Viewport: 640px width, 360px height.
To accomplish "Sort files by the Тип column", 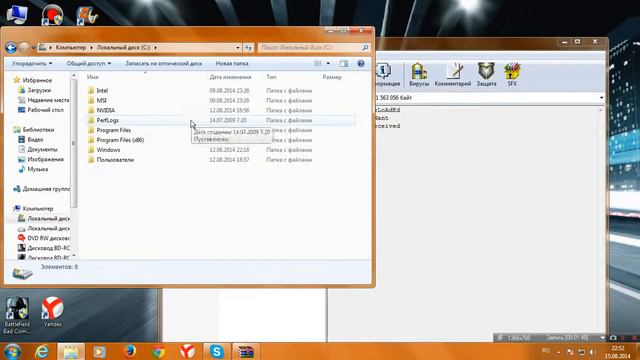I will [x=271, y=77].
